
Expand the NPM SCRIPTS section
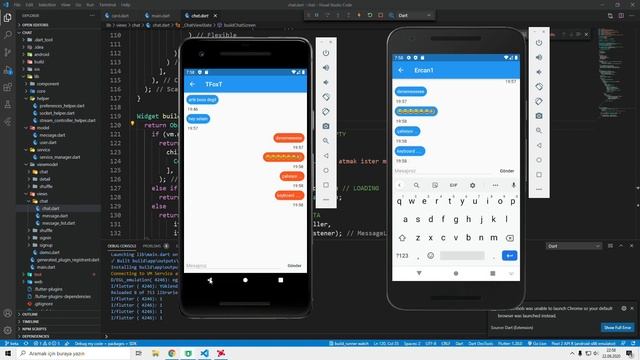click(x=34, y=329)
